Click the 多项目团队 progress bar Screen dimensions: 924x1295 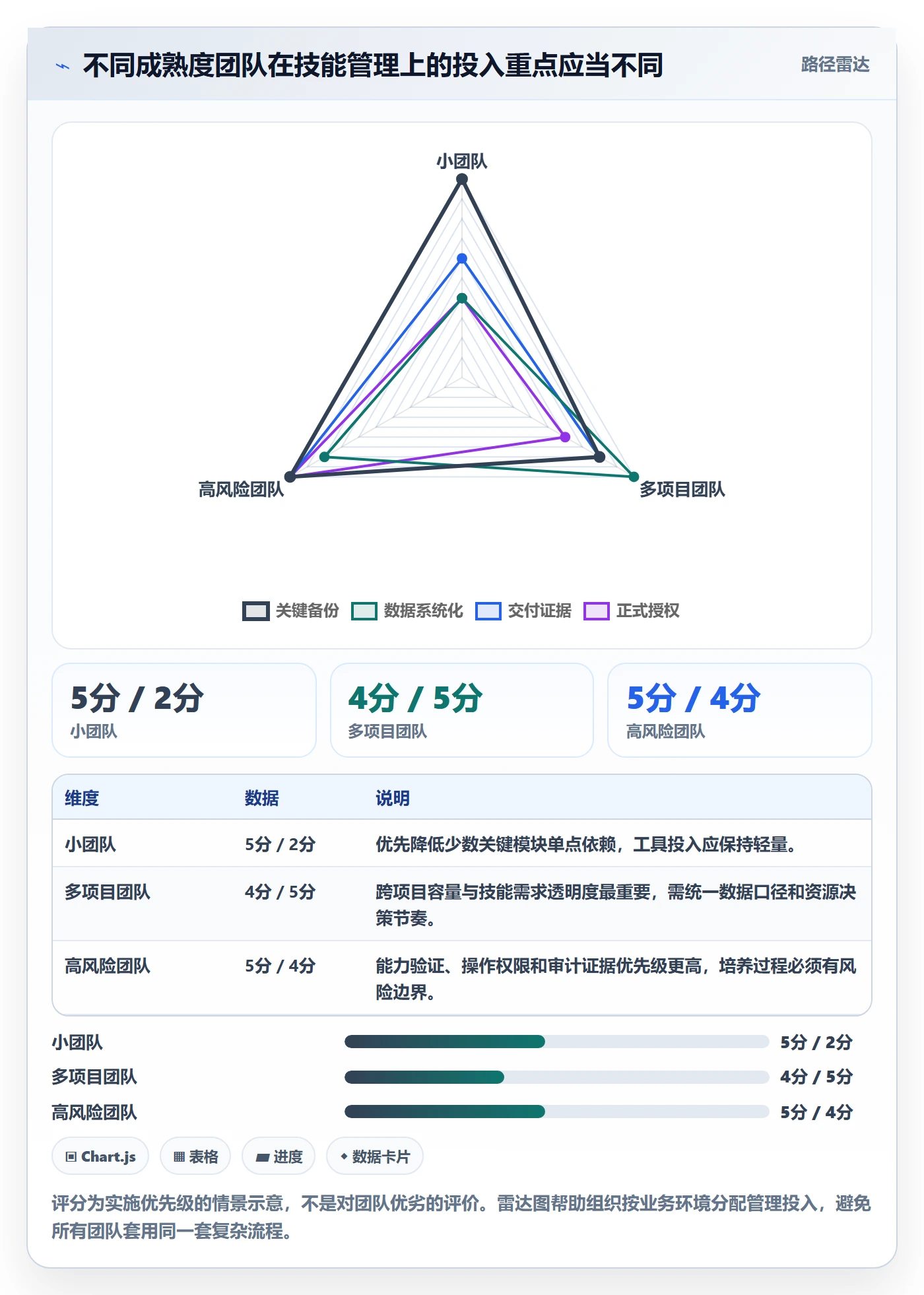click(556, 1077)
